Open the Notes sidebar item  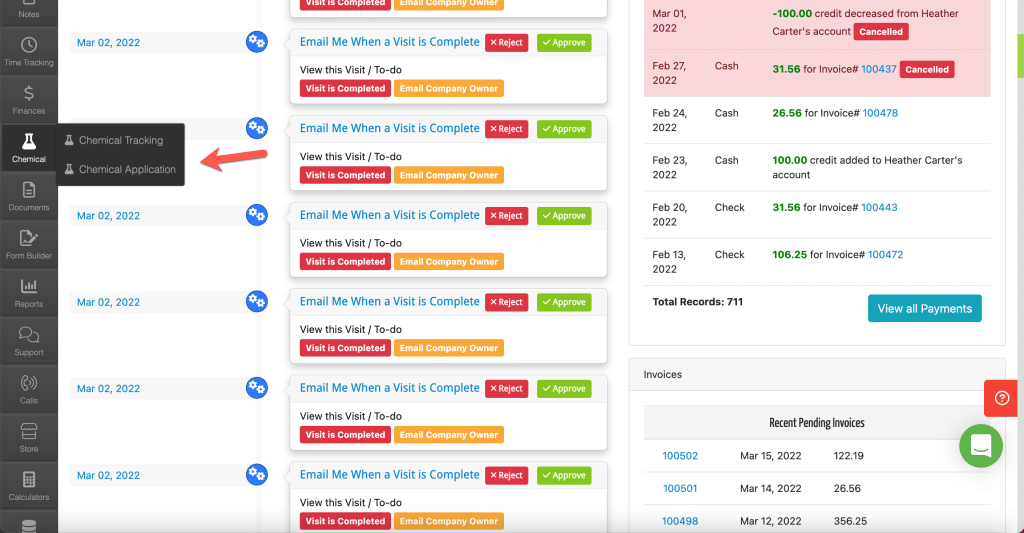[29, 10]
